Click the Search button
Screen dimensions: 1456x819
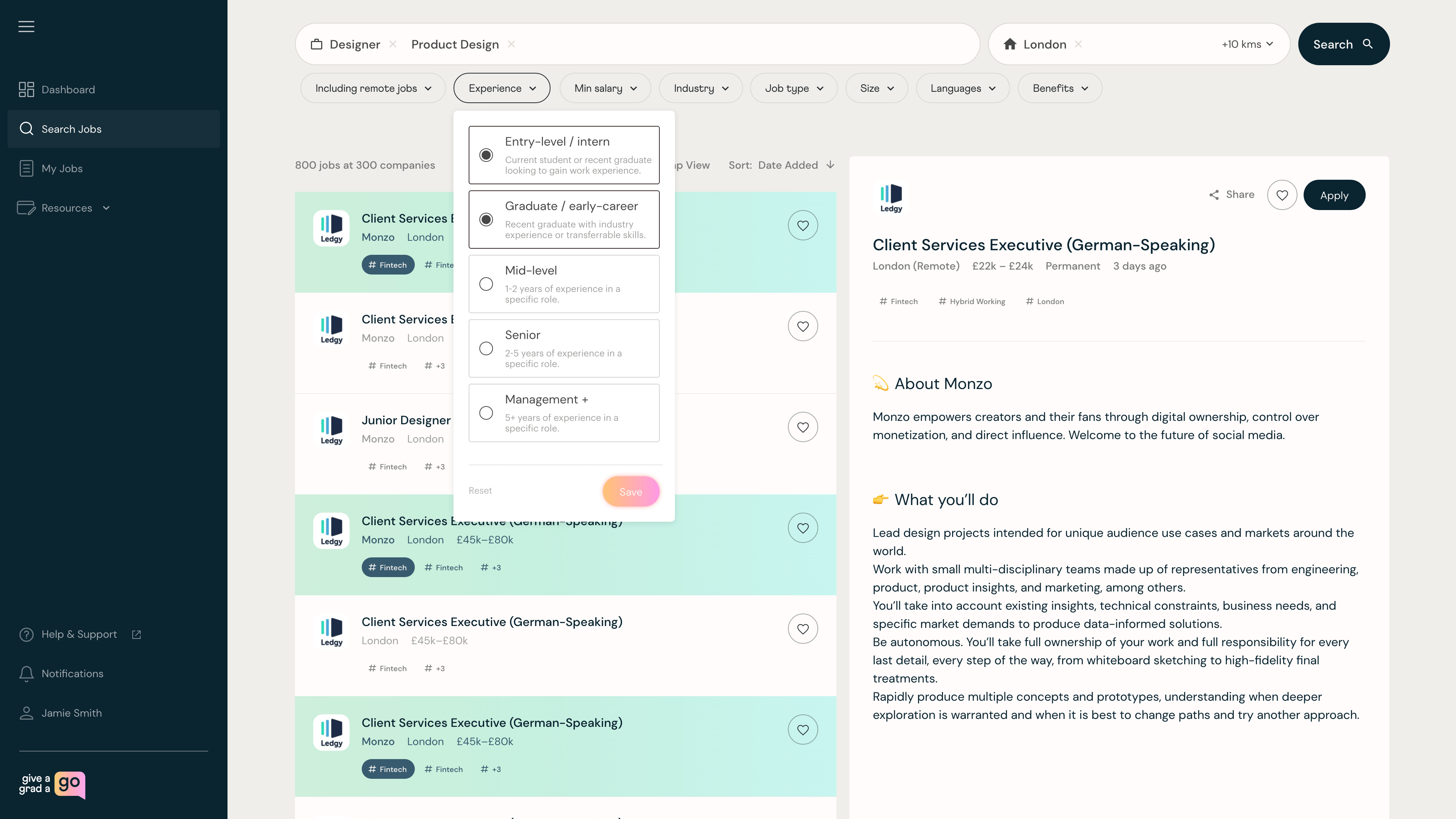pos(1343,44)
